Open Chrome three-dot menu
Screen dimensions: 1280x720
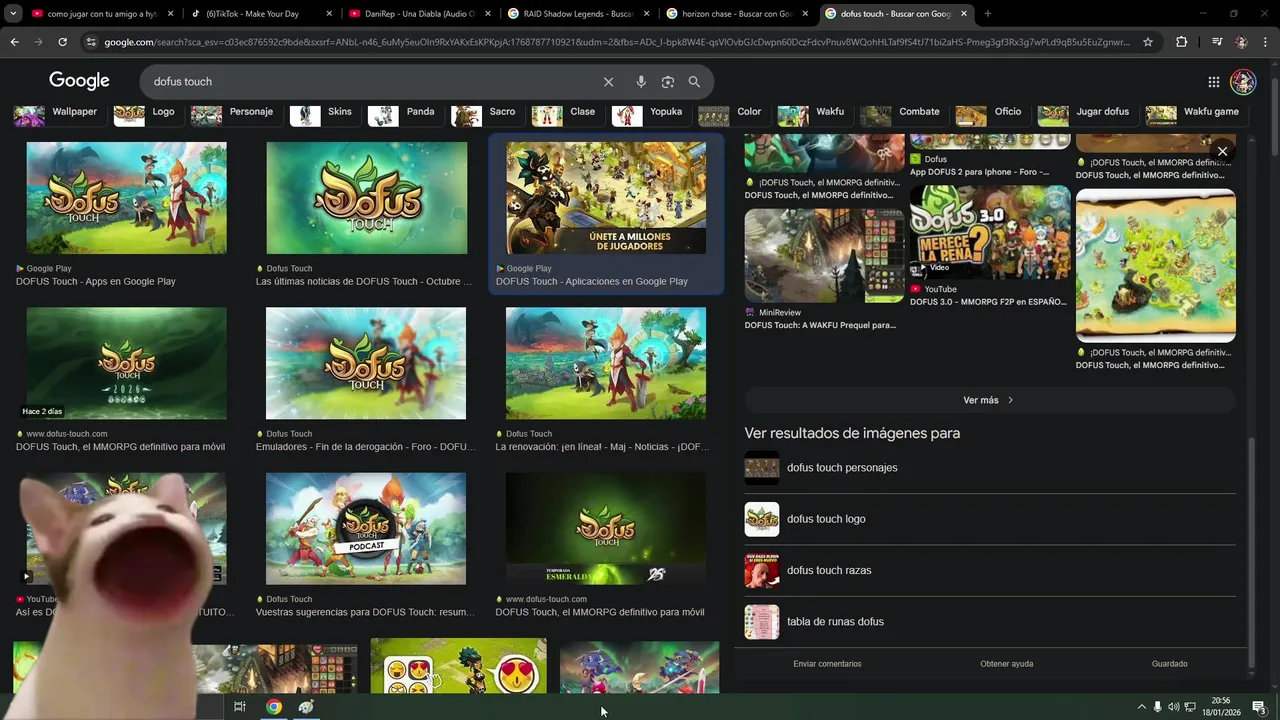[1266, 42]
